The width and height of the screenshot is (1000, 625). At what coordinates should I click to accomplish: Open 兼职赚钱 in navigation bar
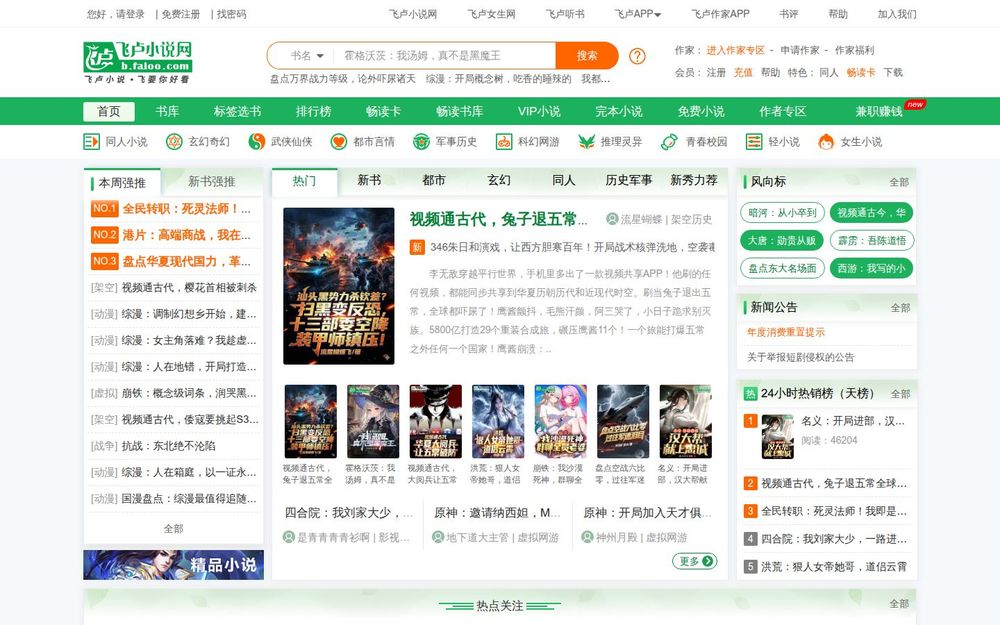(x=879, y=112)
